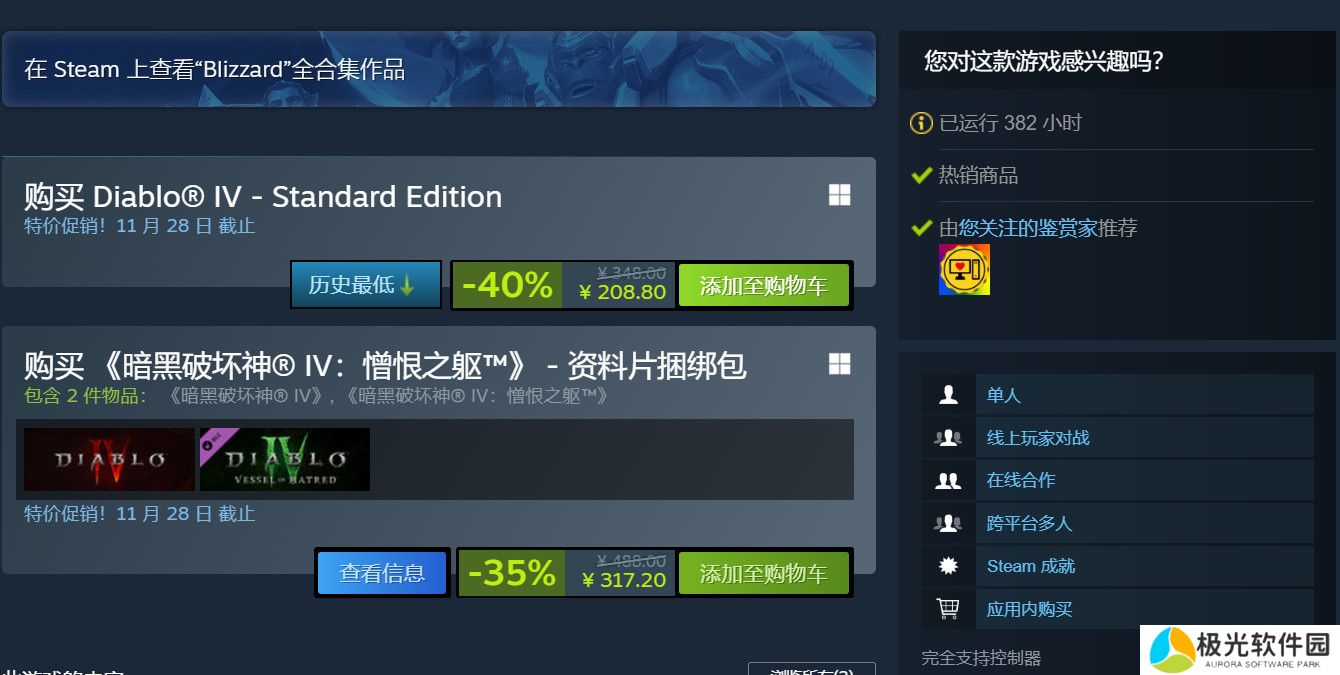Click the online PvP players icon
Viewport: 1340px width, 675px height.
click(x=948, y=438)
